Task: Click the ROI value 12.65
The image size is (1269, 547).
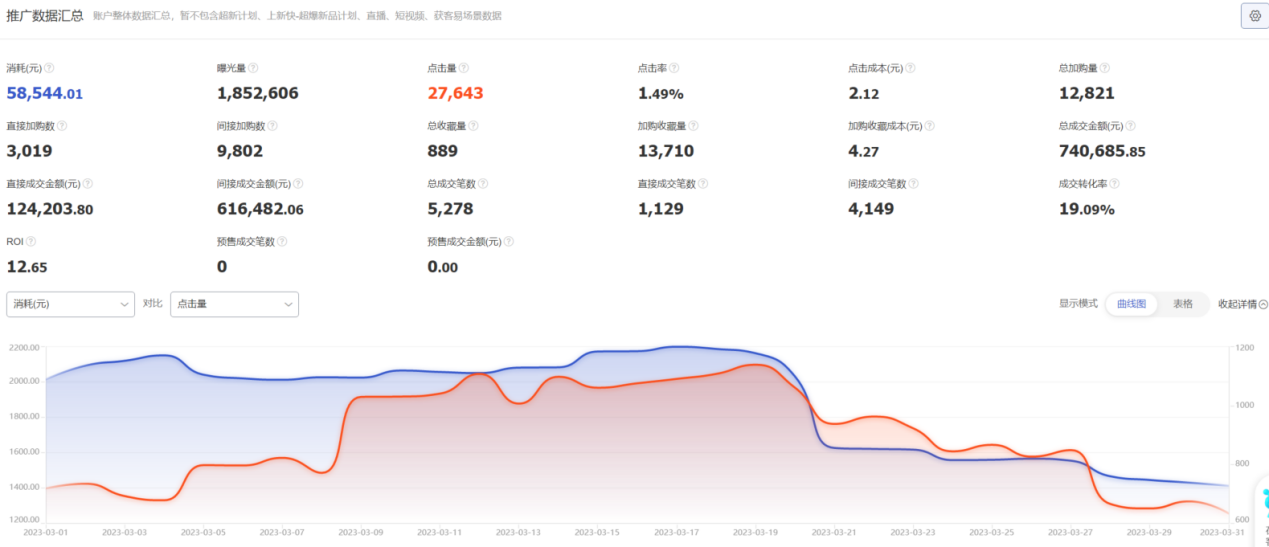Action: click(x=27, y=267)
